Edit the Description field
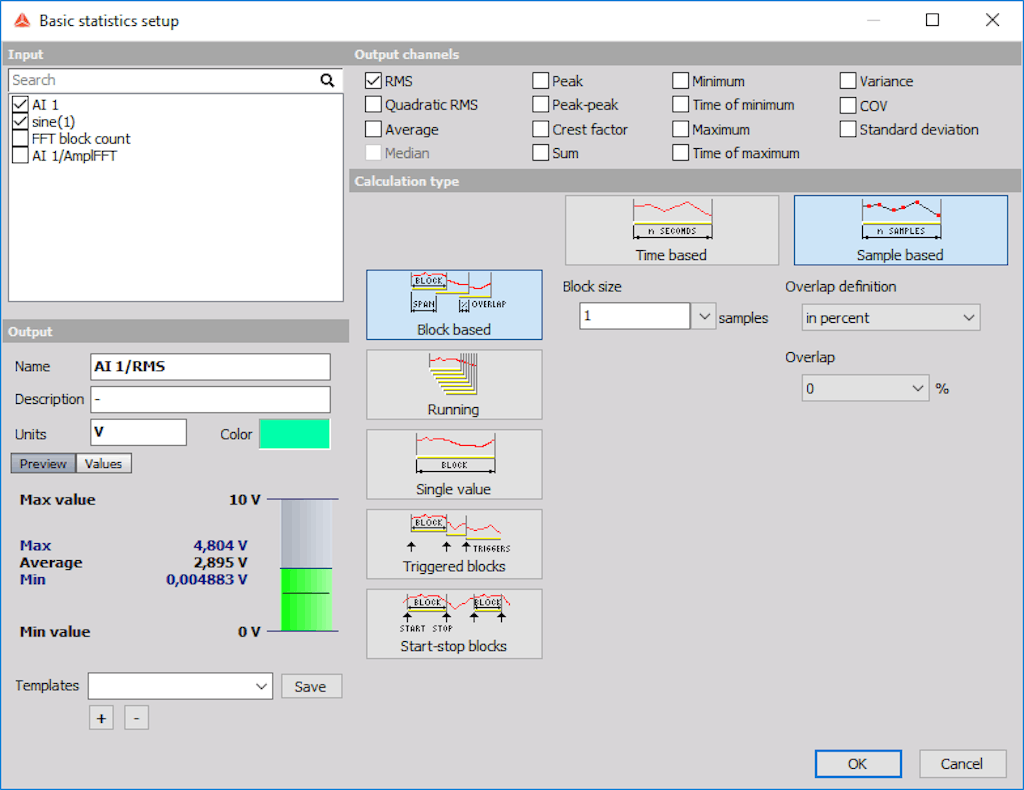The image size is (1024, 790). pyautogui.click(x=210, y=400)
